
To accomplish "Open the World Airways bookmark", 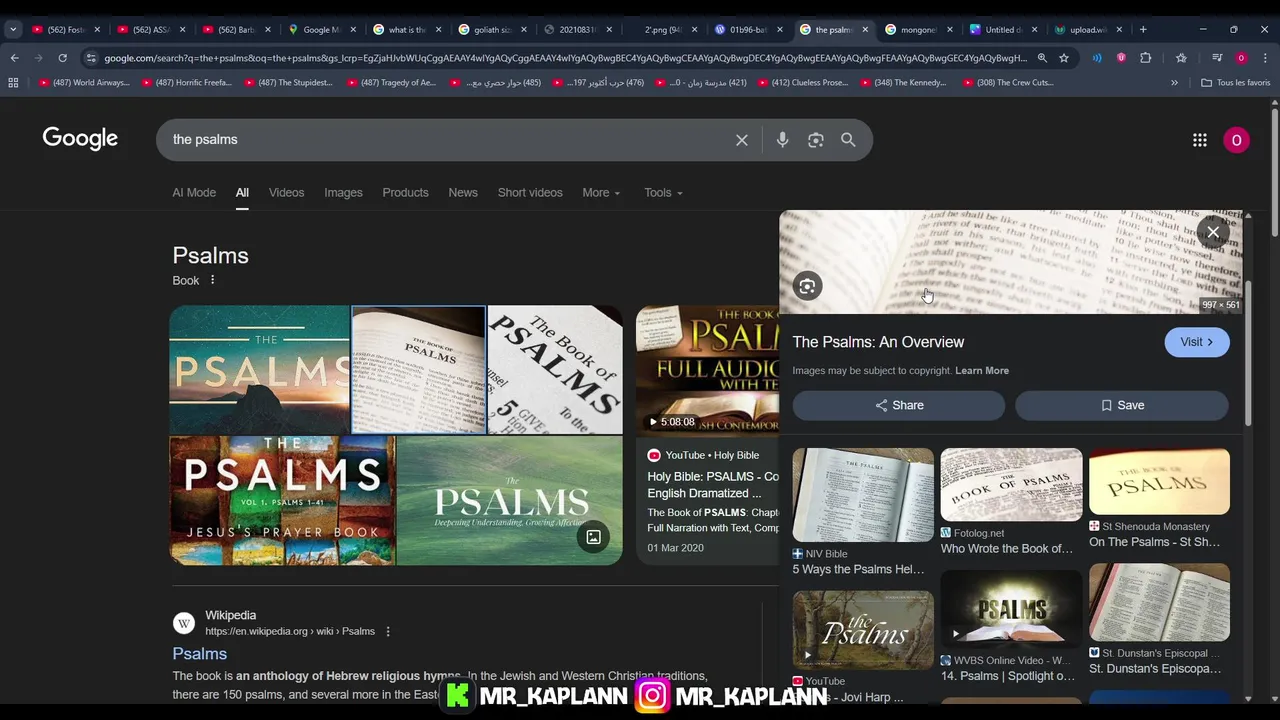I will (x=84, y=82).
